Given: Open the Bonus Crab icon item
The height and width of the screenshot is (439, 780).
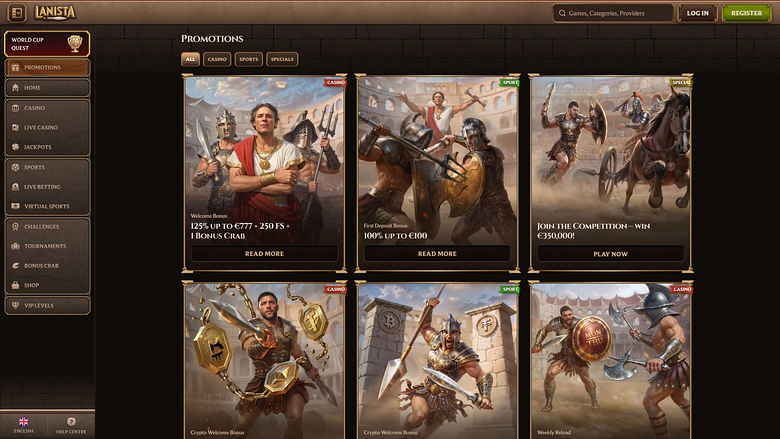Looking at the screenshot, I should click(x=15, y=265).
